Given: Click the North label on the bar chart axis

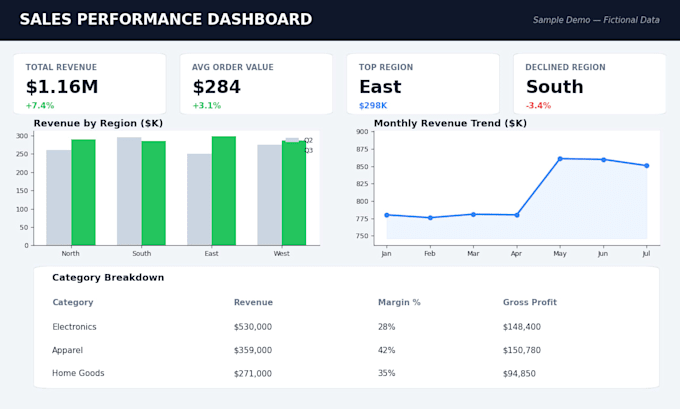Looking at the screenshot, I should point(70,253).
